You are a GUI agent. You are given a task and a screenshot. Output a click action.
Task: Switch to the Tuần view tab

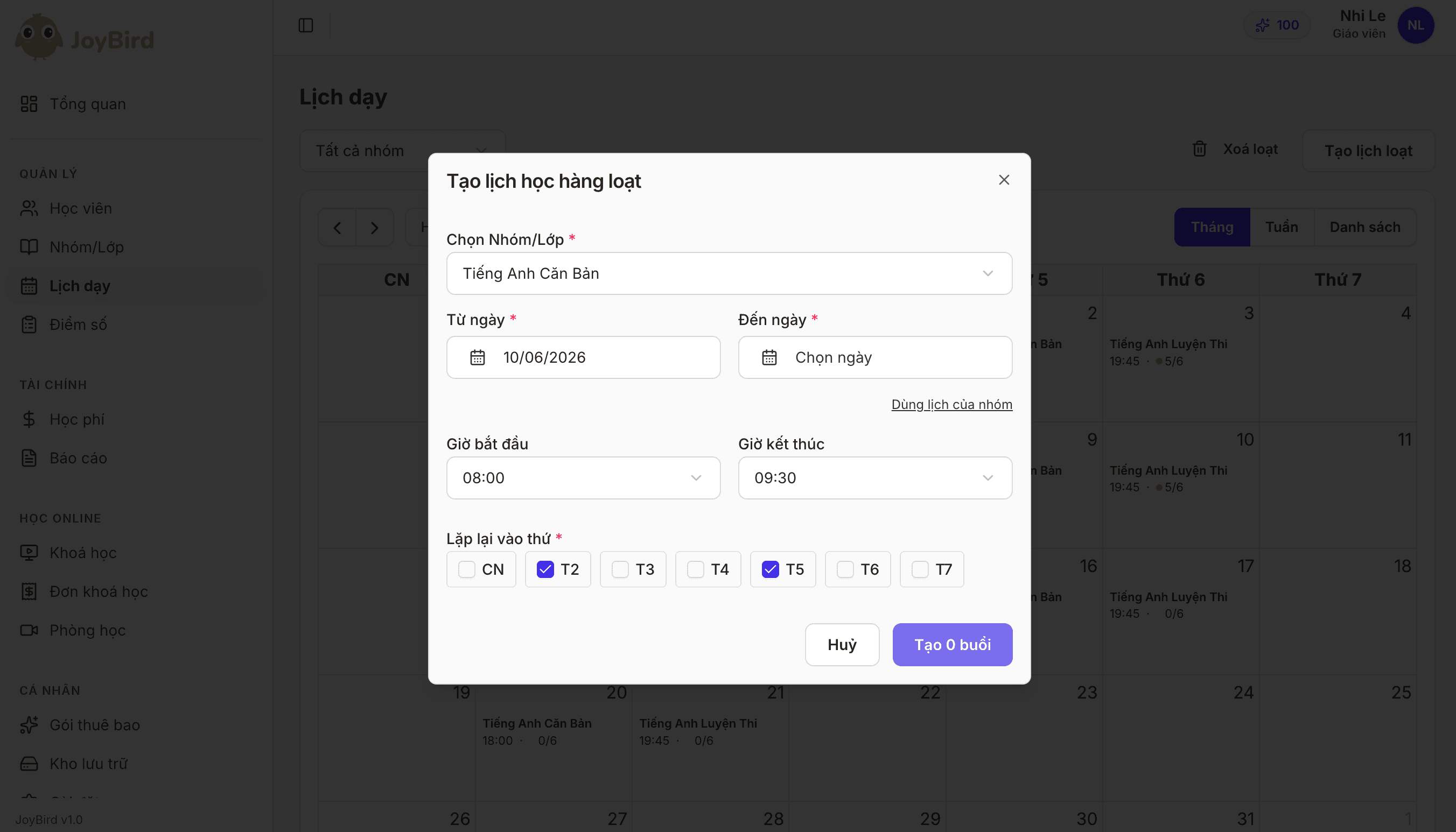(x=1282, y=228)
